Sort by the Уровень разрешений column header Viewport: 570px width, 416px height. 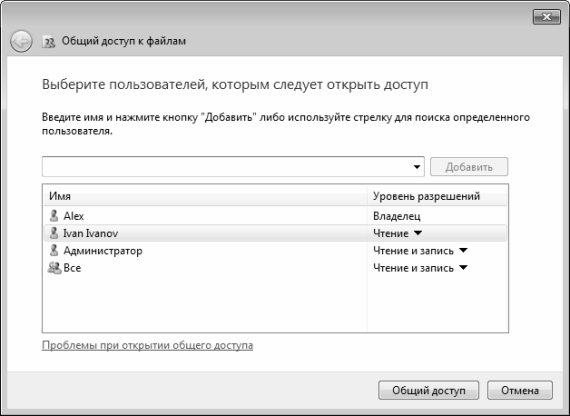tap(438, 196)
